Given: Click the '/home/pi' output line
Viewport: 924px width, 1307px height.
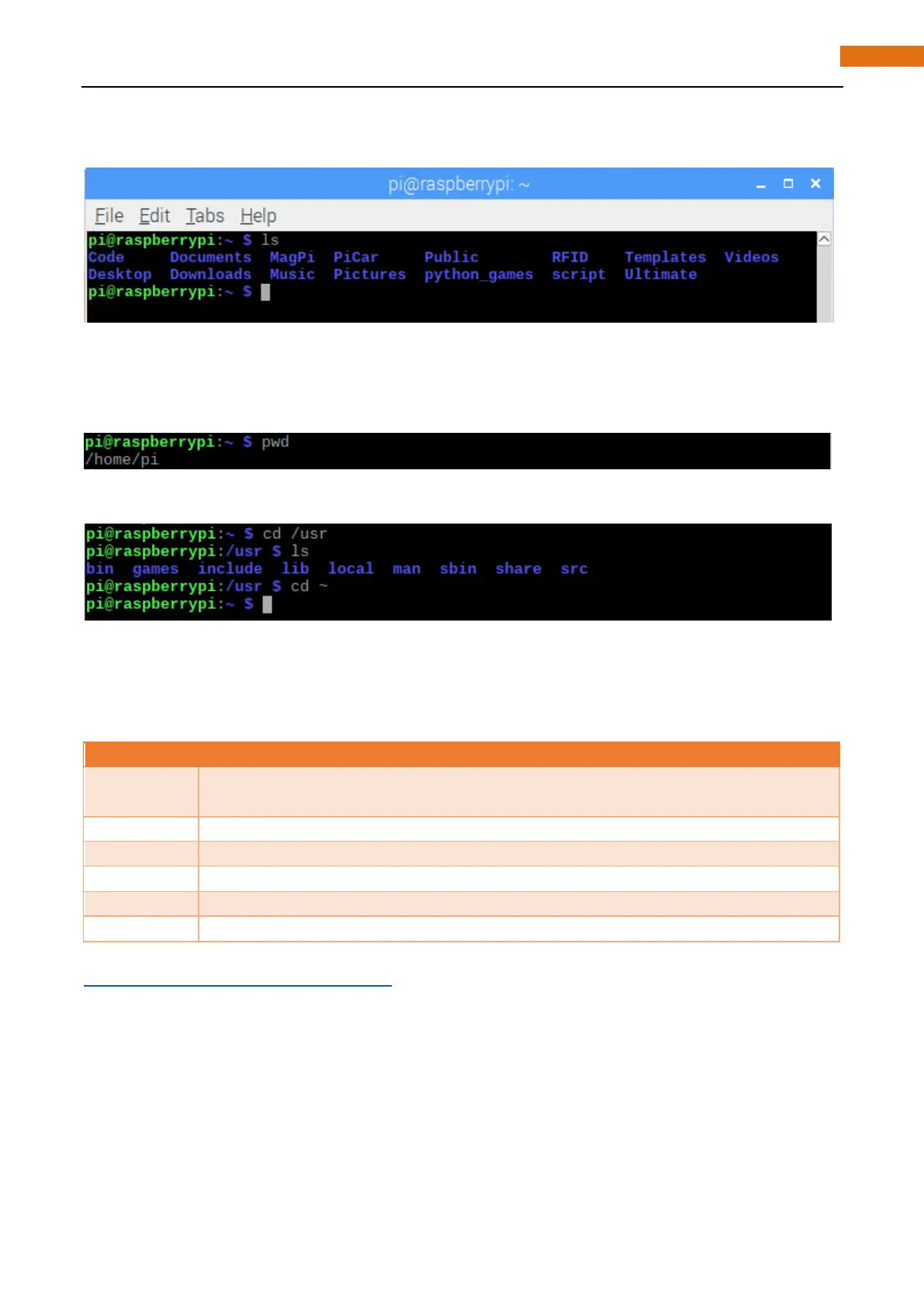Looking at the screenshot, I should [x=122, y=460].
